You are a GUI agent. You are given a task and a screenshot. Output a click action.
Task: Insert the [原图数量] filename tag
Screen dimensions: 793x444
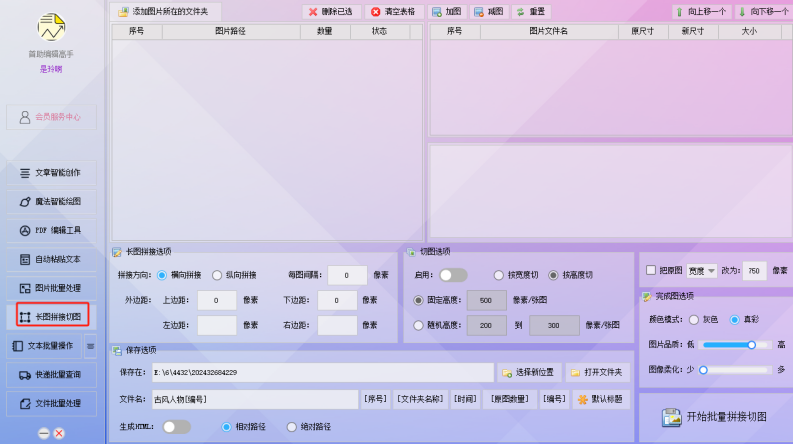click(510, 399)
